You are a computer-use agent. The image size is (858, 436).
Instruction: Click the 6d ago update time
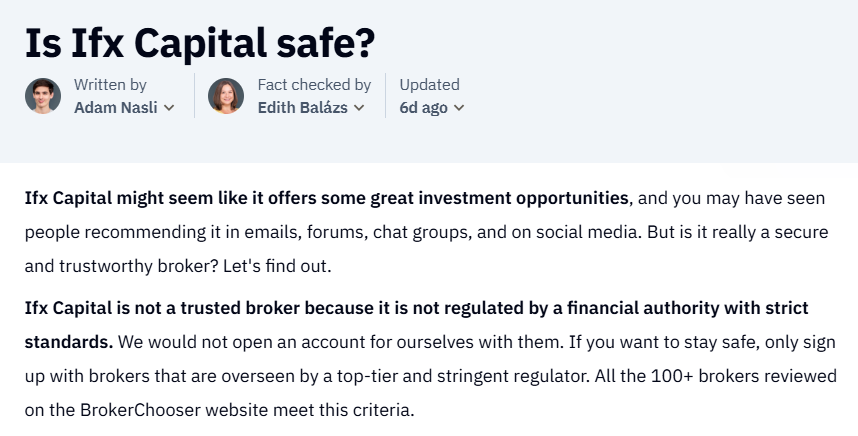423,108
